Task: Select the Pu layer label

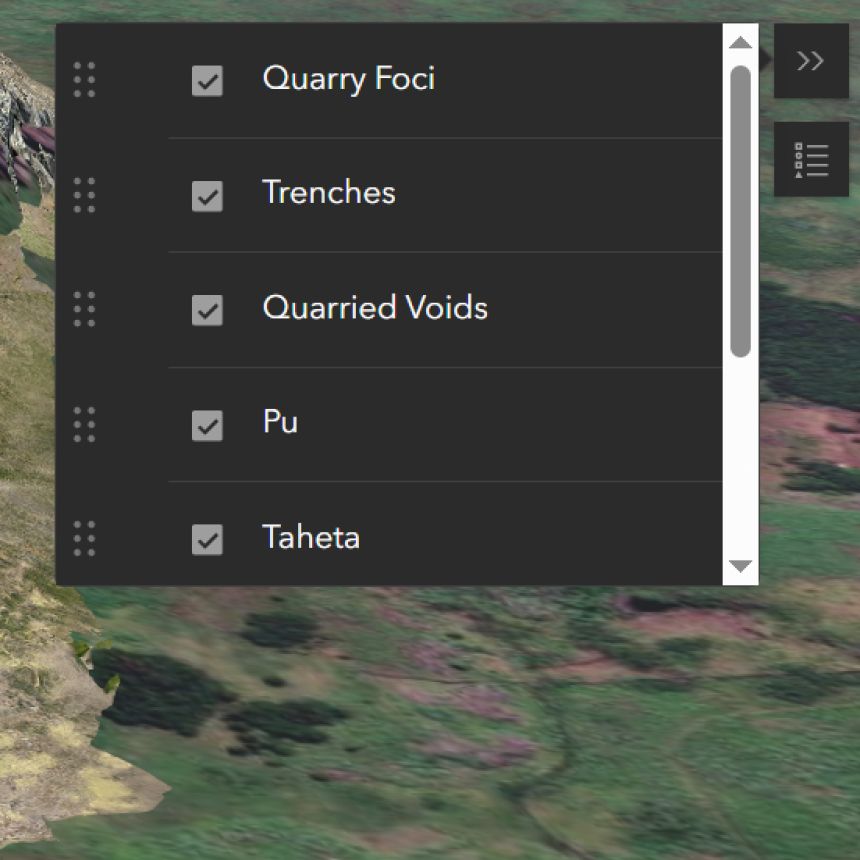Action: pos(280,423)
